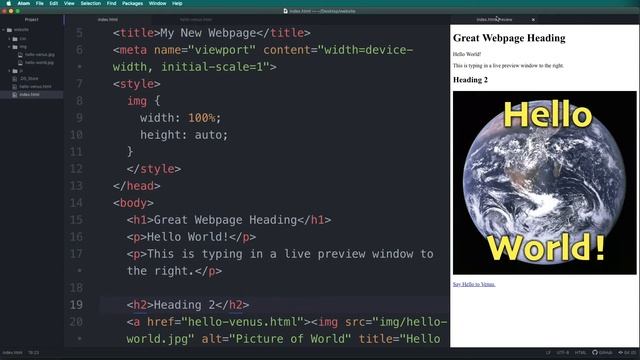Collapse the website root folder
The height and width of the screenshot is (360, 640).
(4, 30)
